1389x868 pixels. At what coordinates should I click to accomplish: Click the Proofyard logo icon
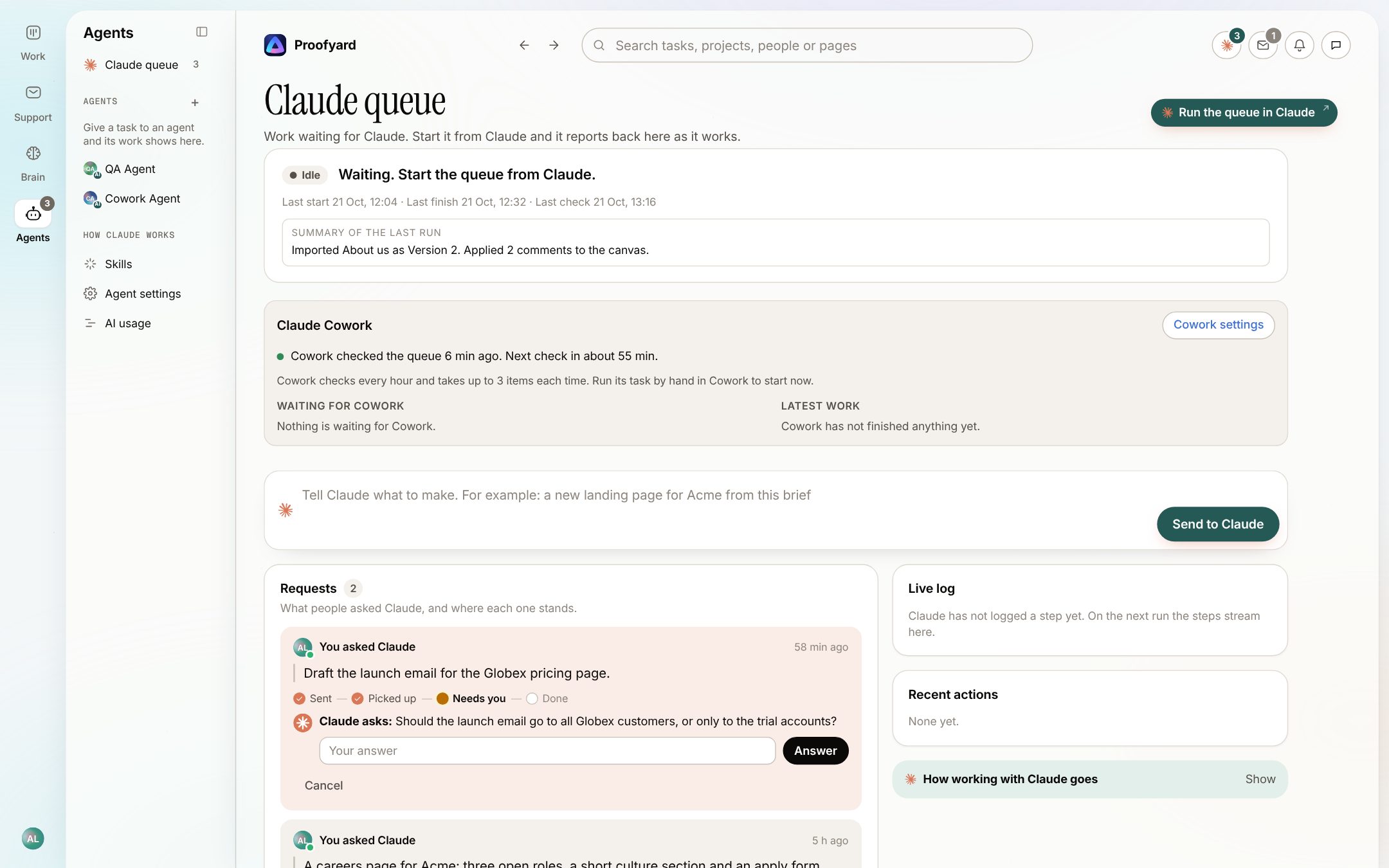pyautogui.click(x=275, y=45)
